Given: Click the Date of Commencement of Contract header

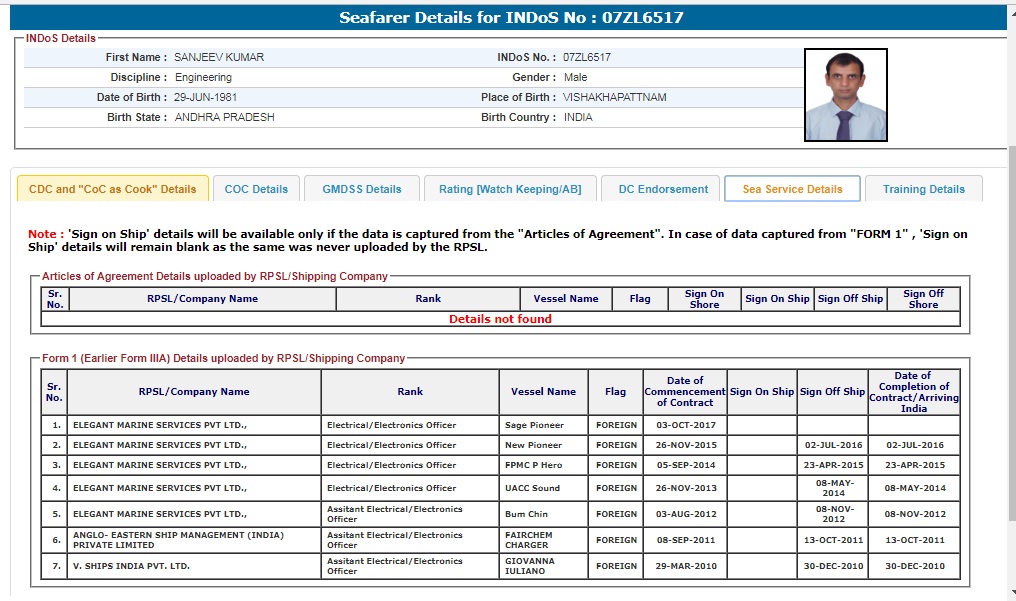Looking at the screenshot, I should pyautogui.click(x=685, y=392).
